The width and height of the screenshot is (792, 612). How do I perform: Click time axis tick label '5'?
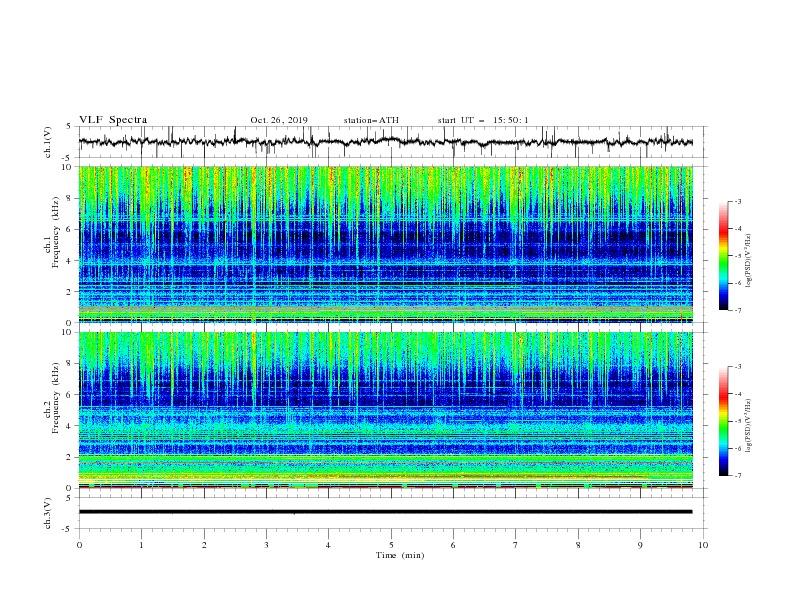391,545
